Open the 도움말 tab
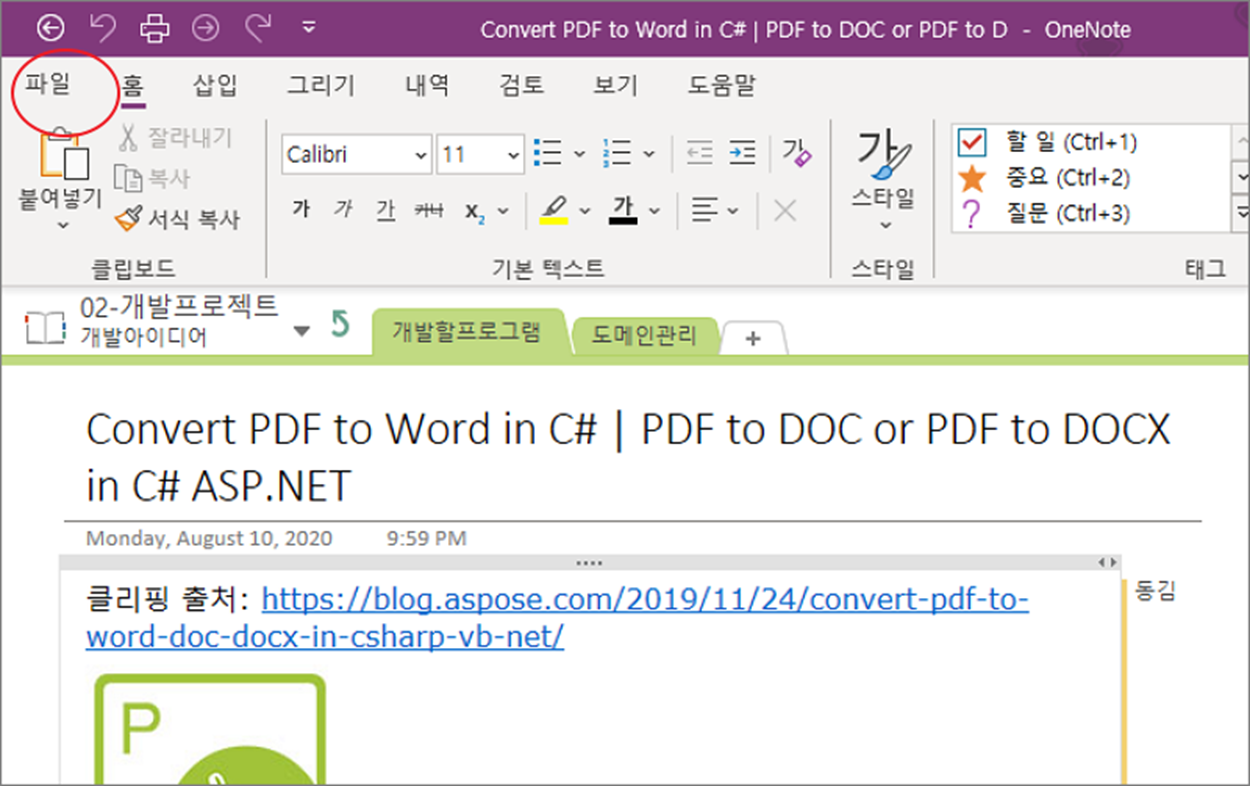Viewport: 1250px width, 786px height. click(x=721, y=85)
